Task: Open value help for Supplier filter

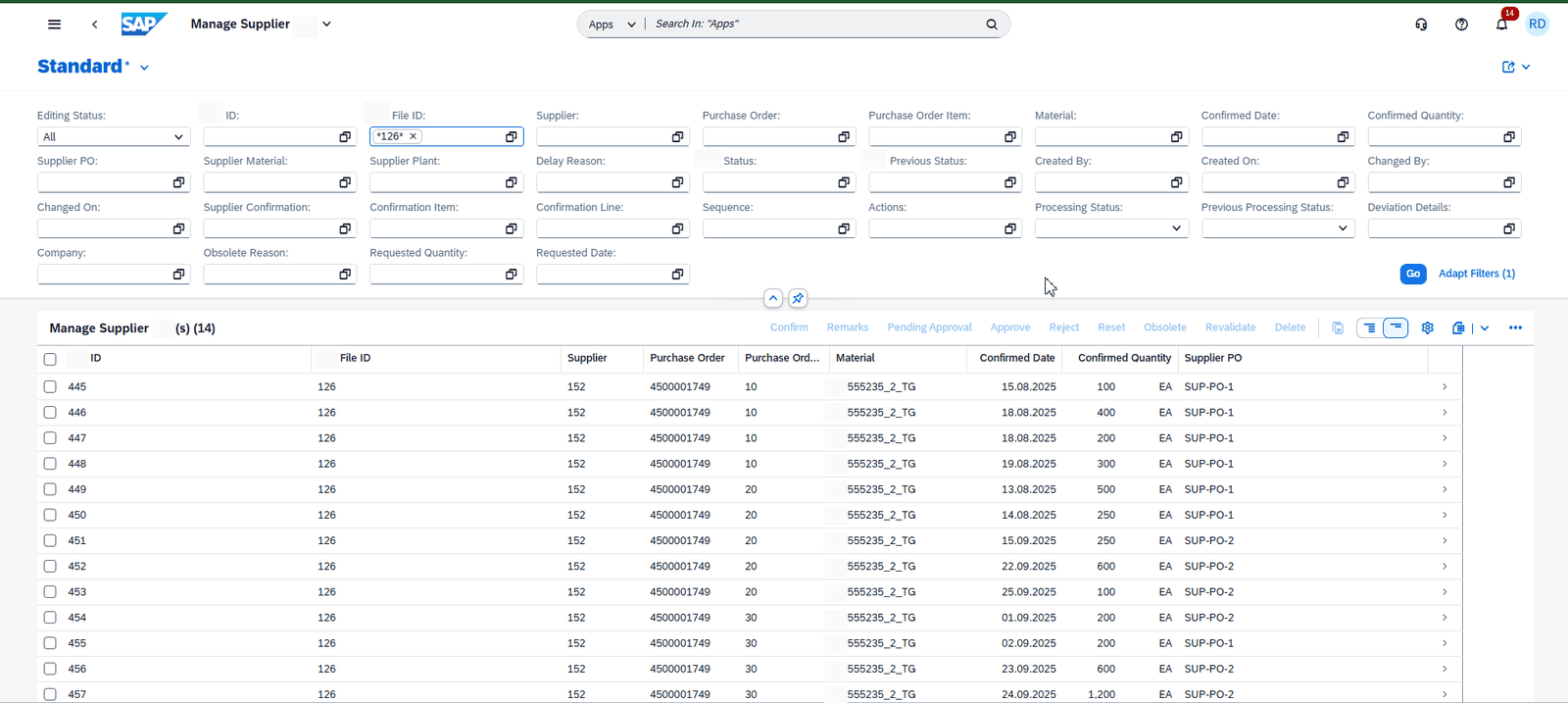Action: coord(677,137)
